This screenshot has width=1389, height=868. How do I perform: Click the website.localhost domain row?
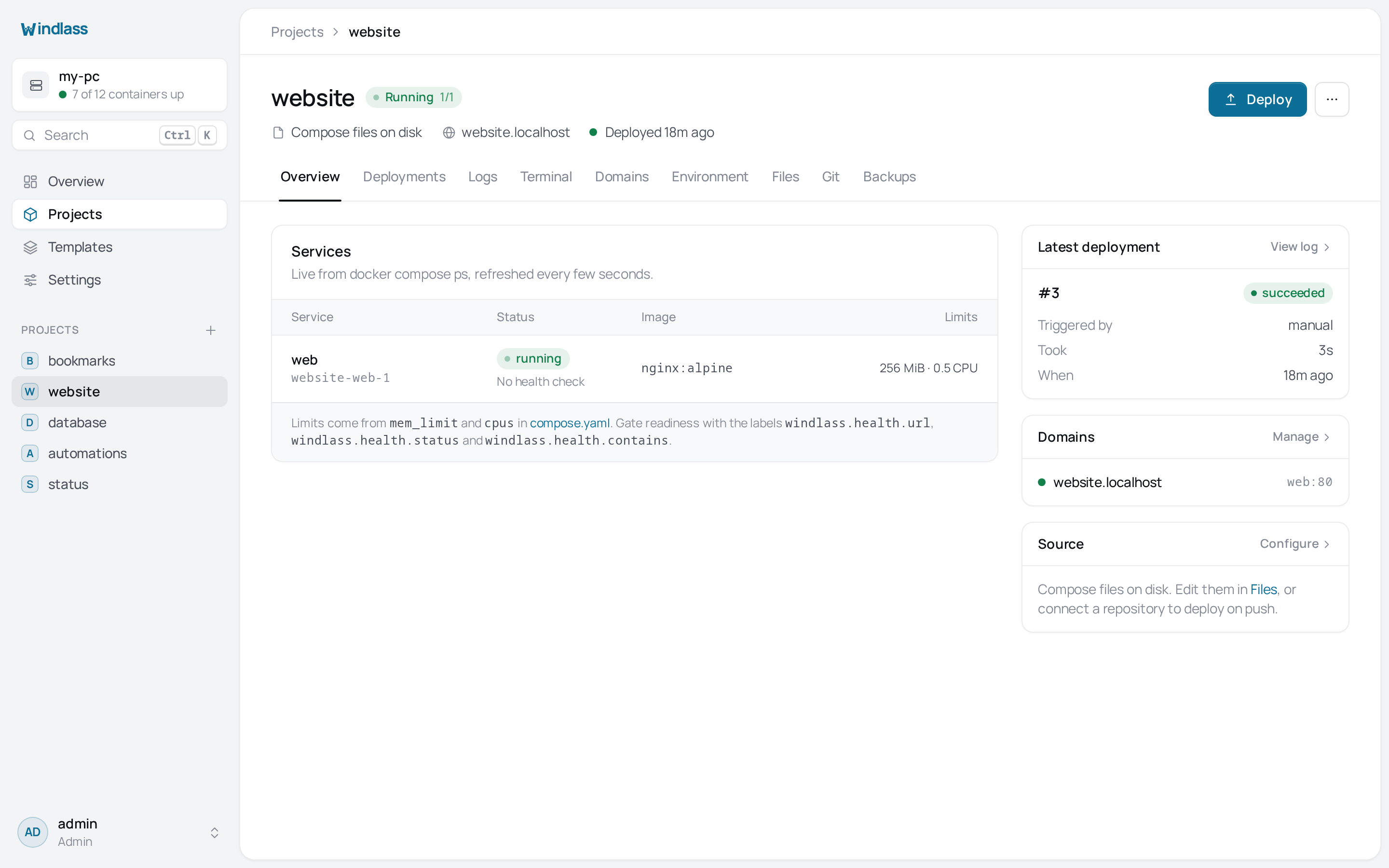coord(1185,482)
